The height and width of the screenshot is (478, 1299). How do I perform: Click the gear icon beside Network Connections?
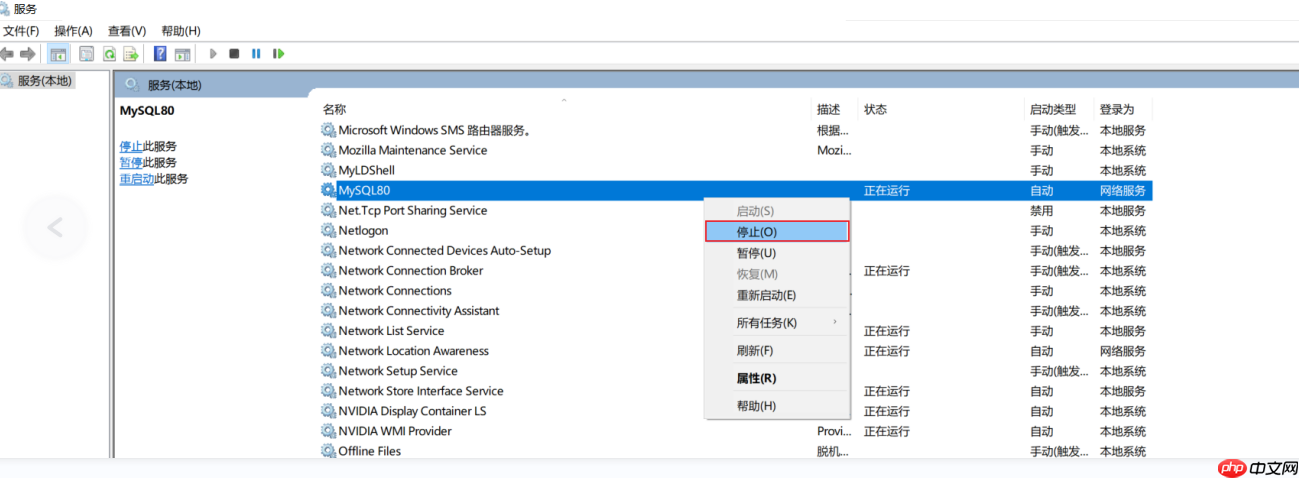pos(328,291)
